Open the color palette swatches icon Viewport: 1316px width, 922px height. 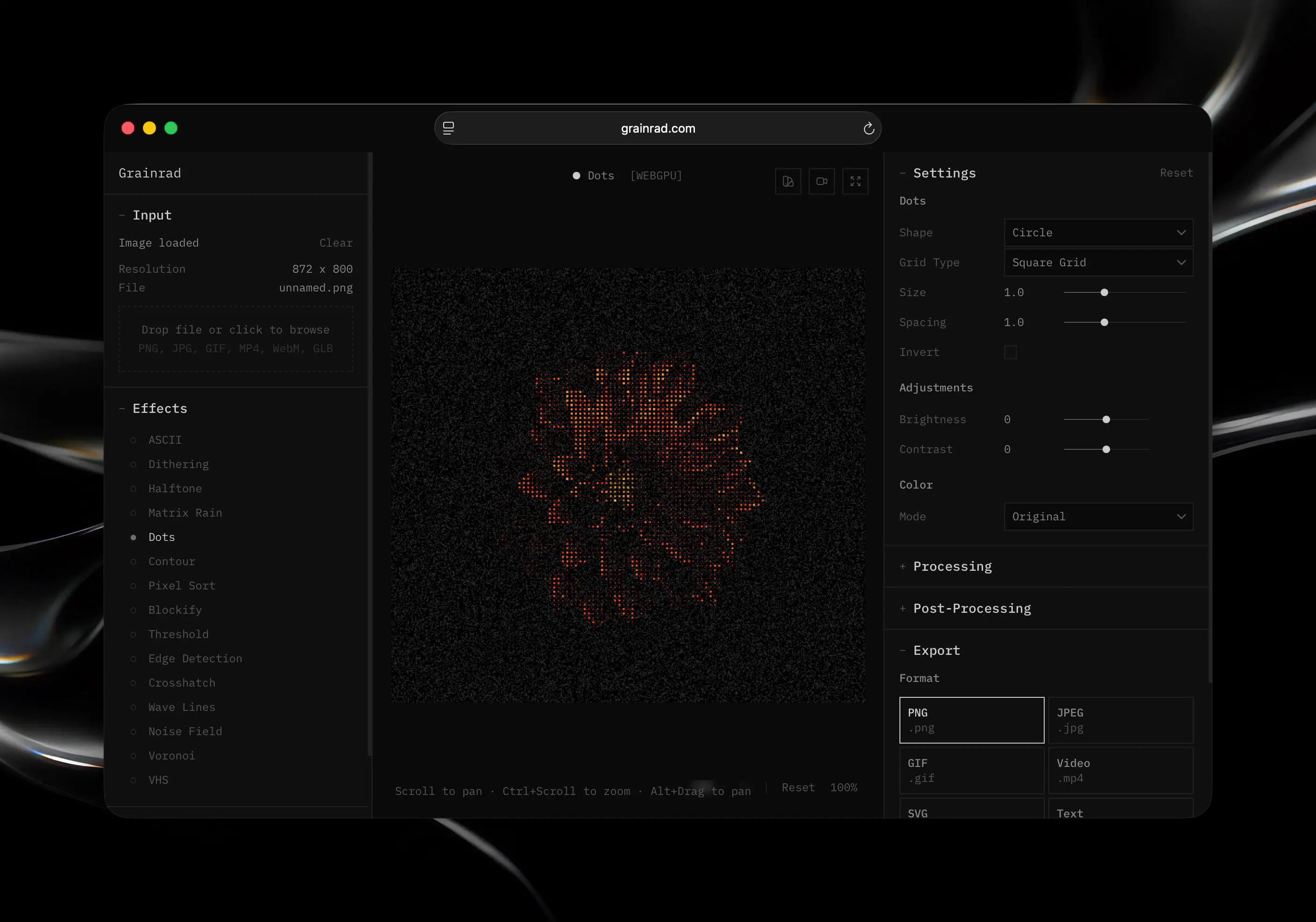(788, 181)
